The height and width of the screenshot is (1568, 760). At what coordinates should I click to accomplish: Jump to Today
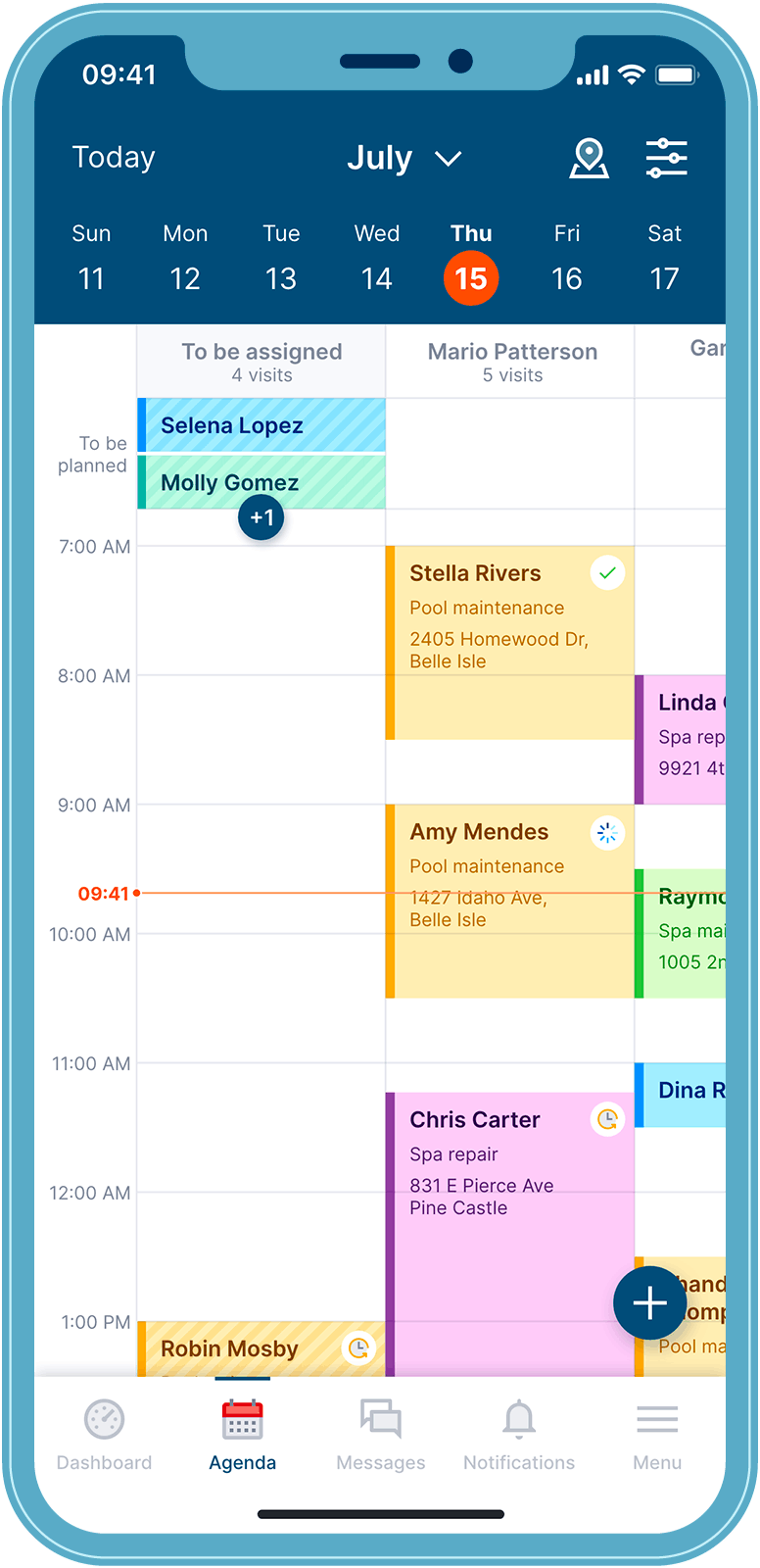[x=114, y=158]
